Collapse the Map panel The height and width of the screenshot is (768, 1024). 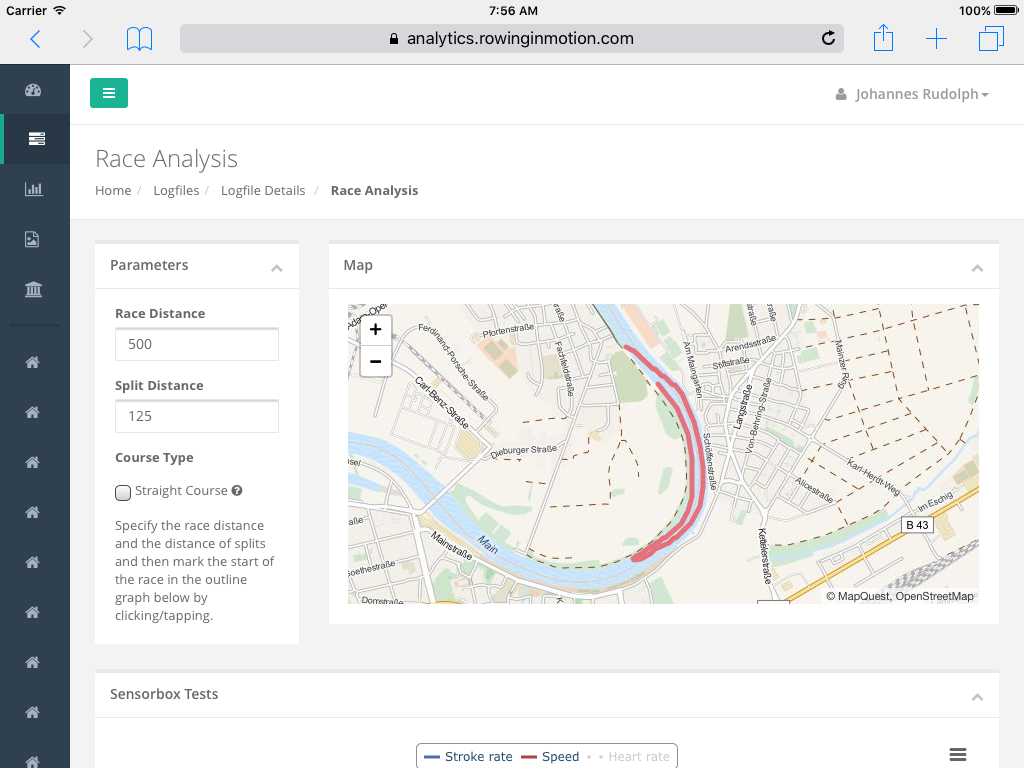[977, 267]
